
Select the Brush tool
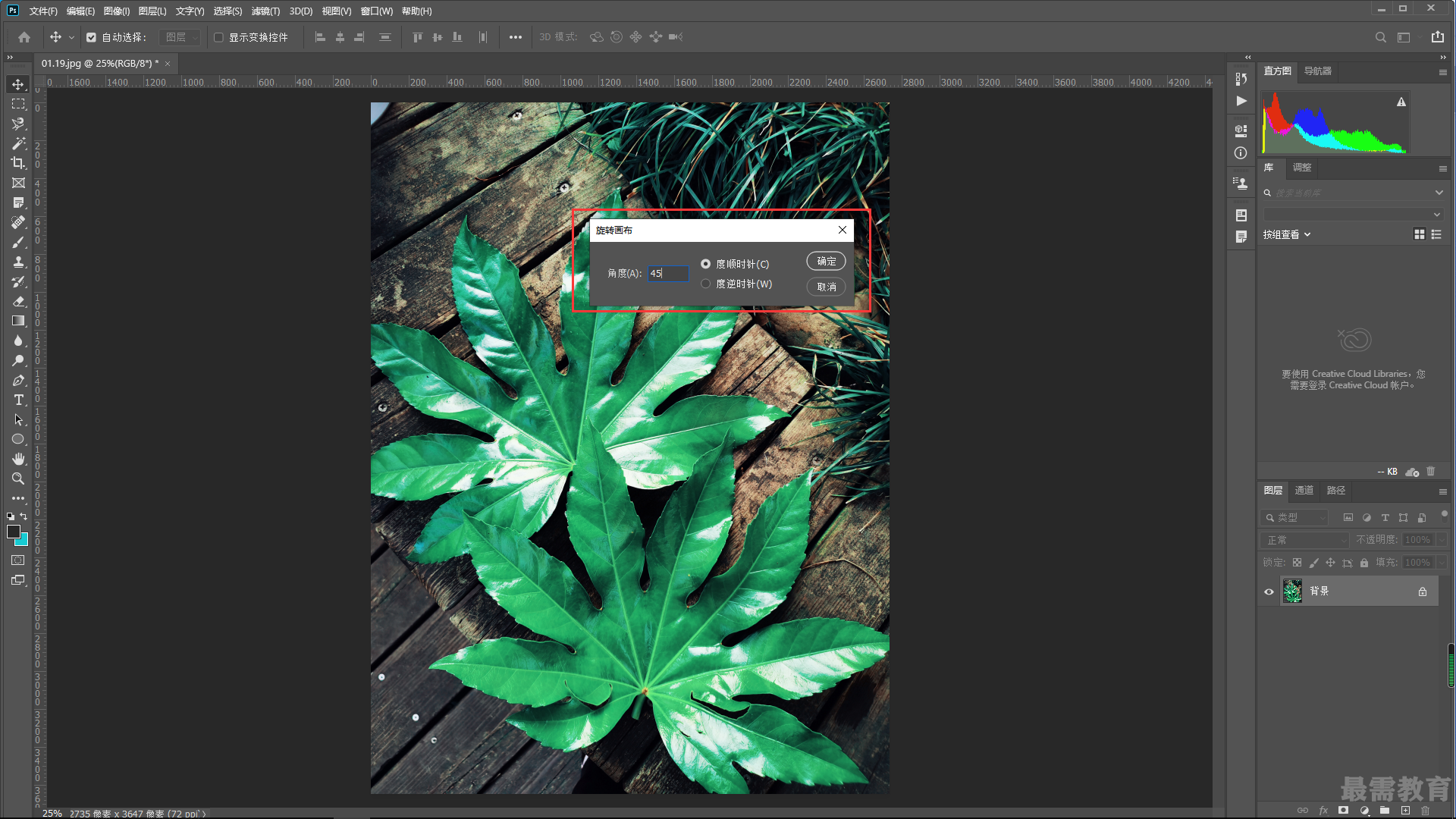click(x=18, y=242)
